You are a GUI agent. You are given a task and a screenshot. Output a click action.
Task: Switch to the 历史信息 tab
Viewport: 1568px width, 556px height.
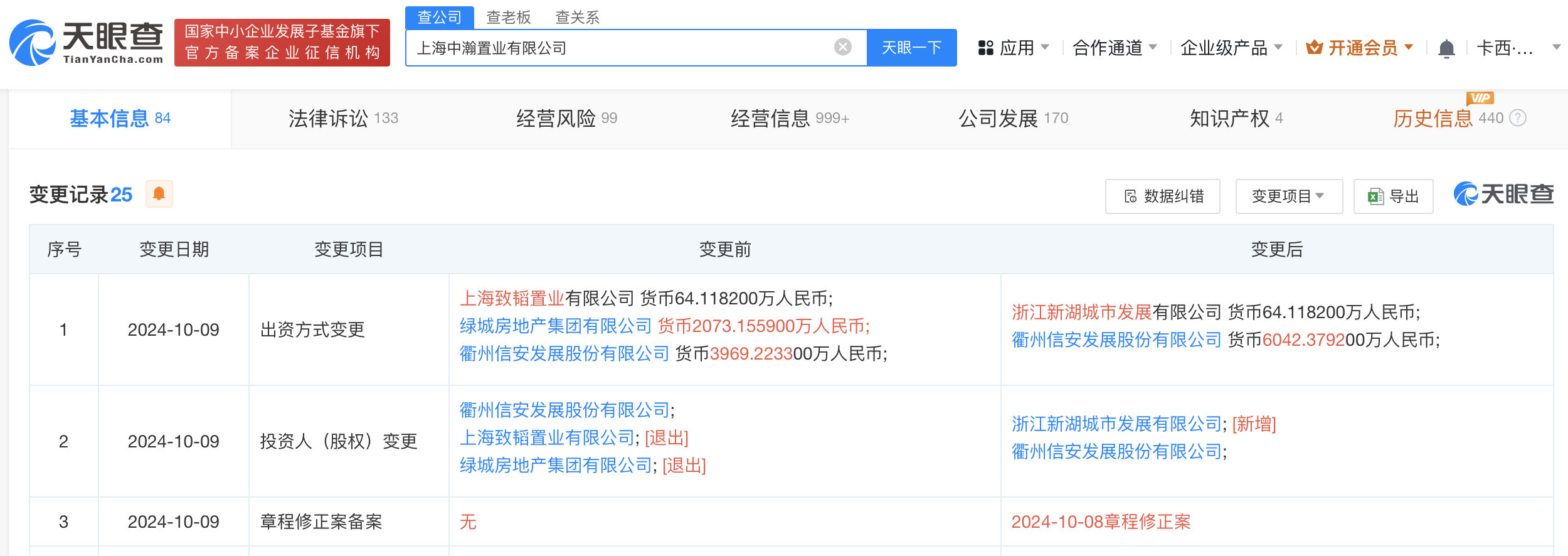click(x=1448, y=118)
